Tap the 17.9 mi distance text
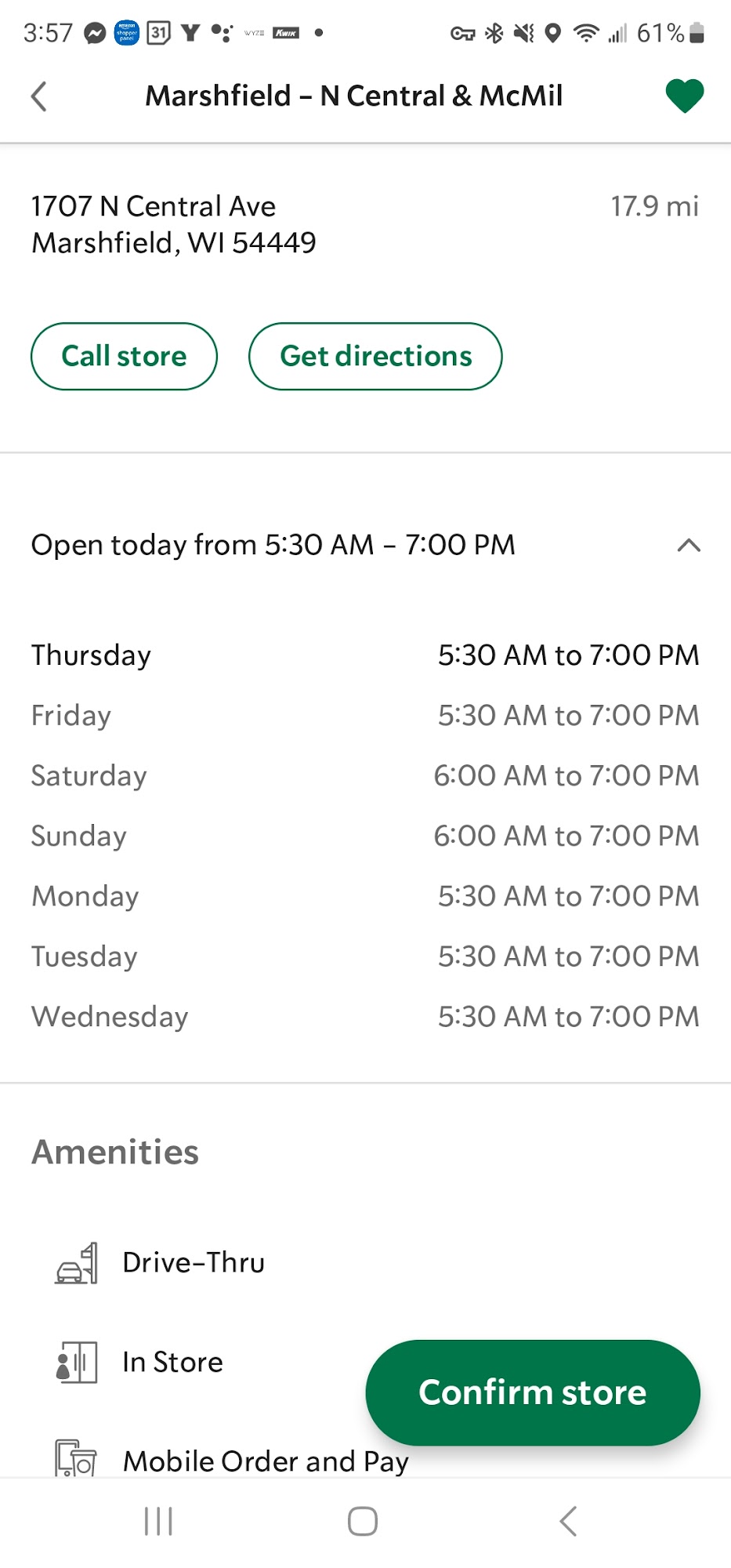Image resolution: width=731 pixels, height=1568 pixels. point(654,207)
